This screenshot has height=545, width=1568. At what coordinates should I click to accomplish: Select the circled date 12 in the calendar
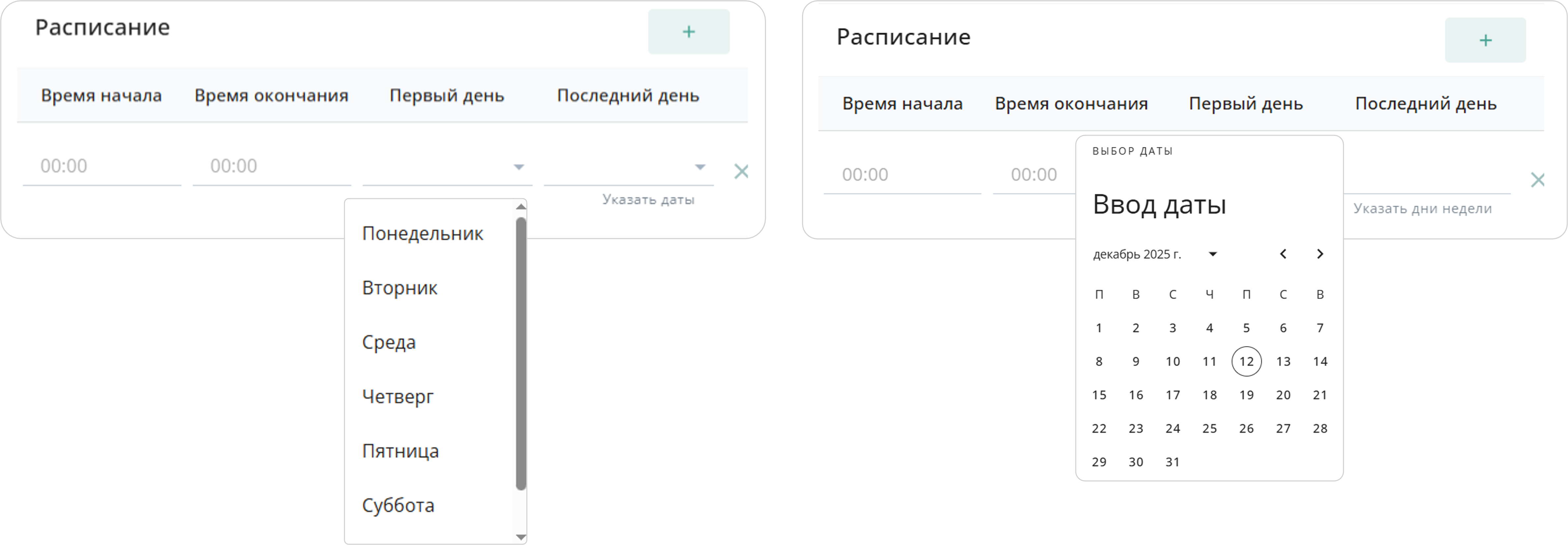[x=1246, y=361]
